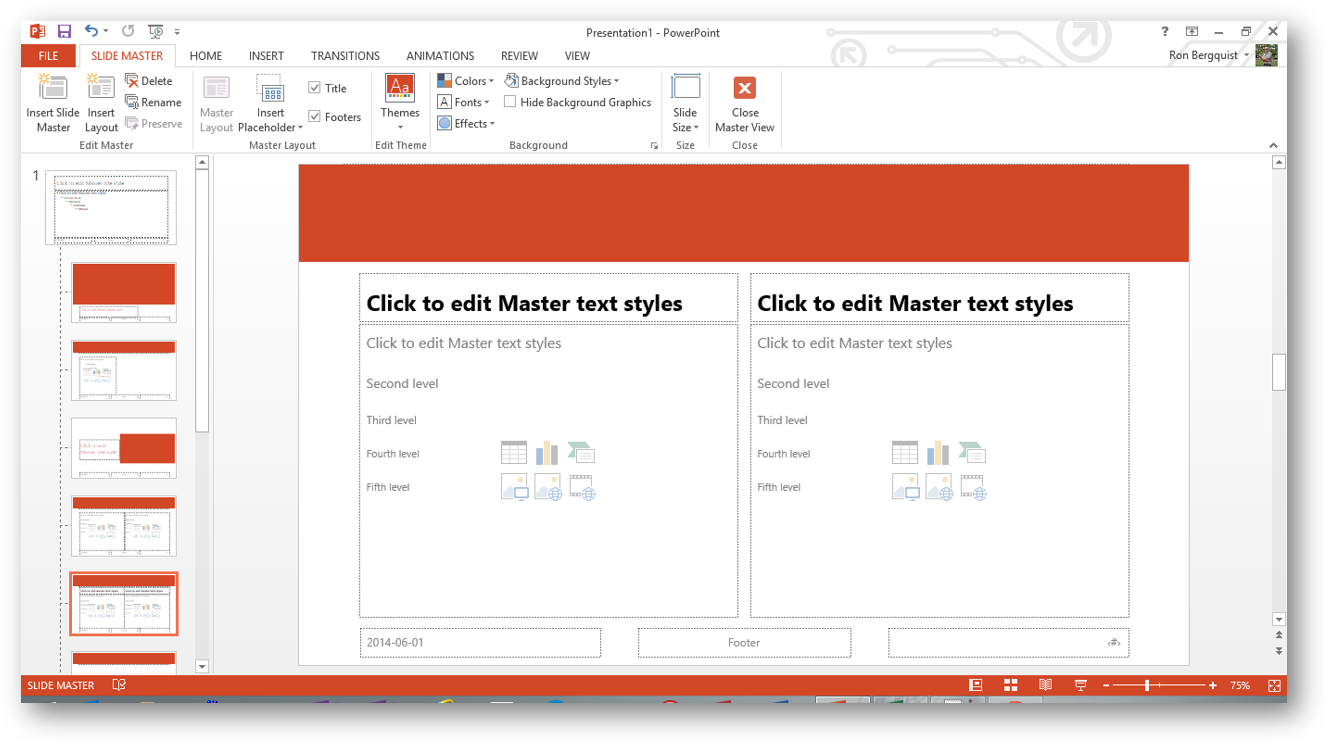Switch to the INSERT tab
The height and width of the screenshot is (744, 1328).
(266, 56)
